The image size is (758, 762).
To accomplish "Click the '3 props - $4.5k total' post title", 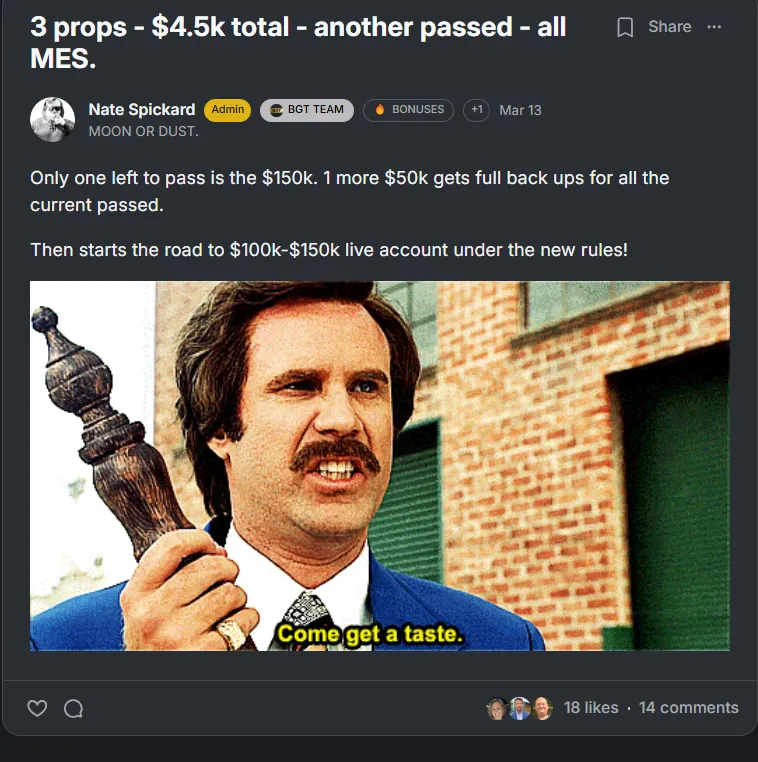I will [298, 42].
